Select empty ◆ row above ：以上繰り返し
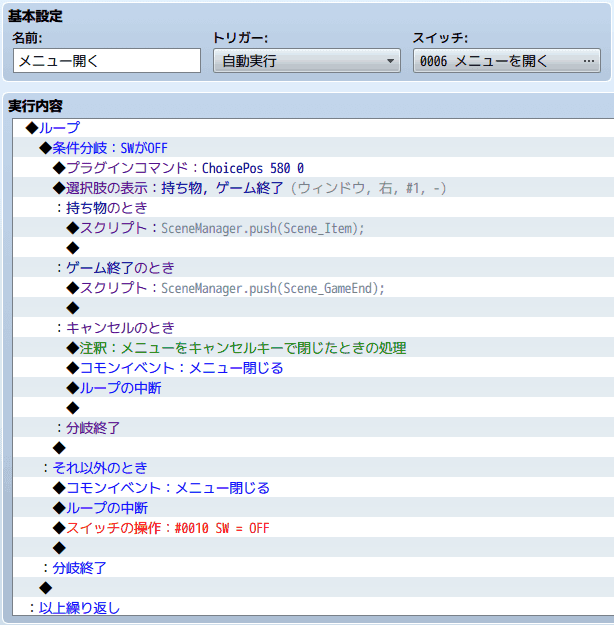 pyautogui.click(x=313, y=588)
